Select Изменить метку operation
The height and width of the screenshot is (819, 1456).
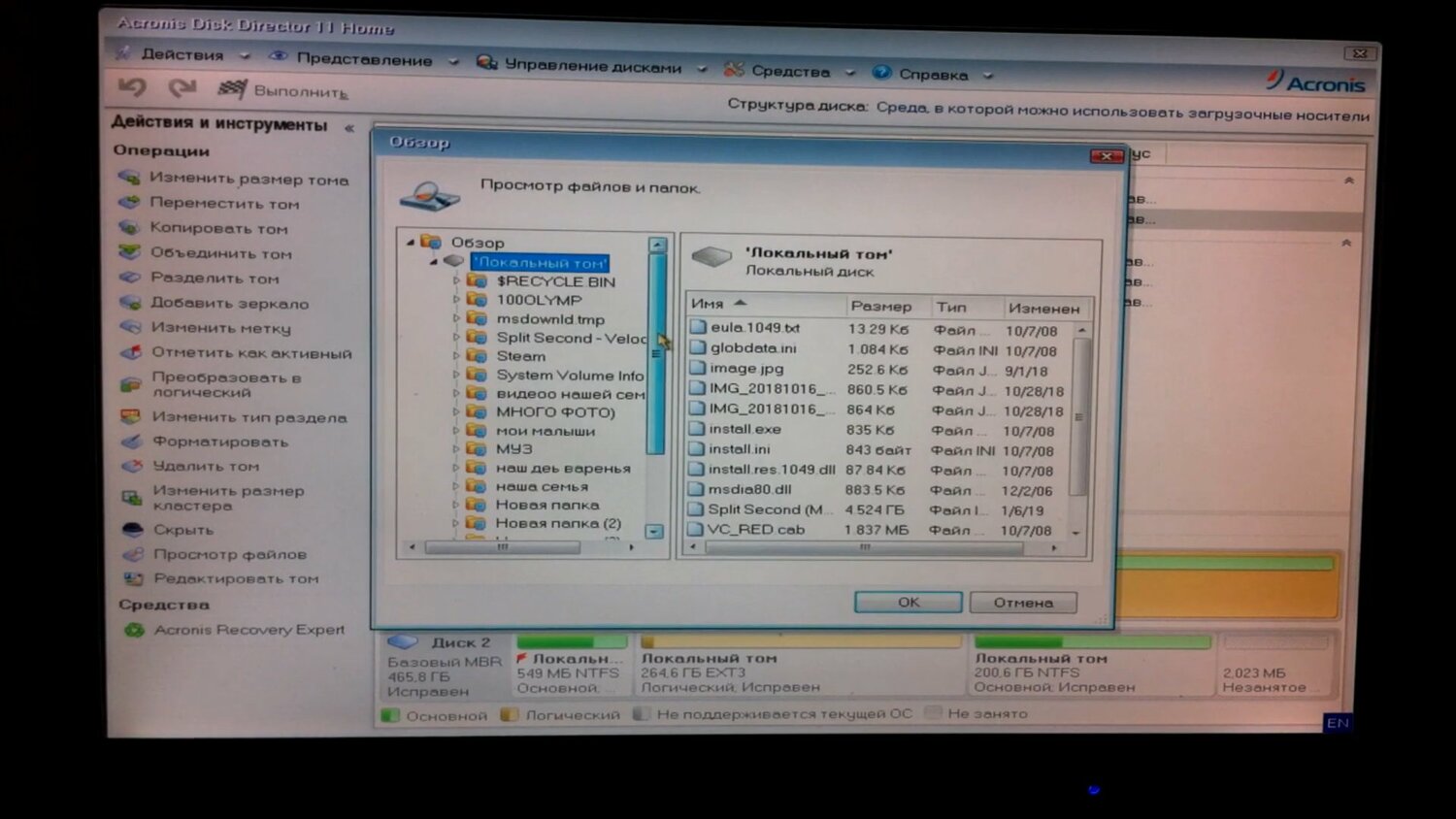(x=206, y=328)
